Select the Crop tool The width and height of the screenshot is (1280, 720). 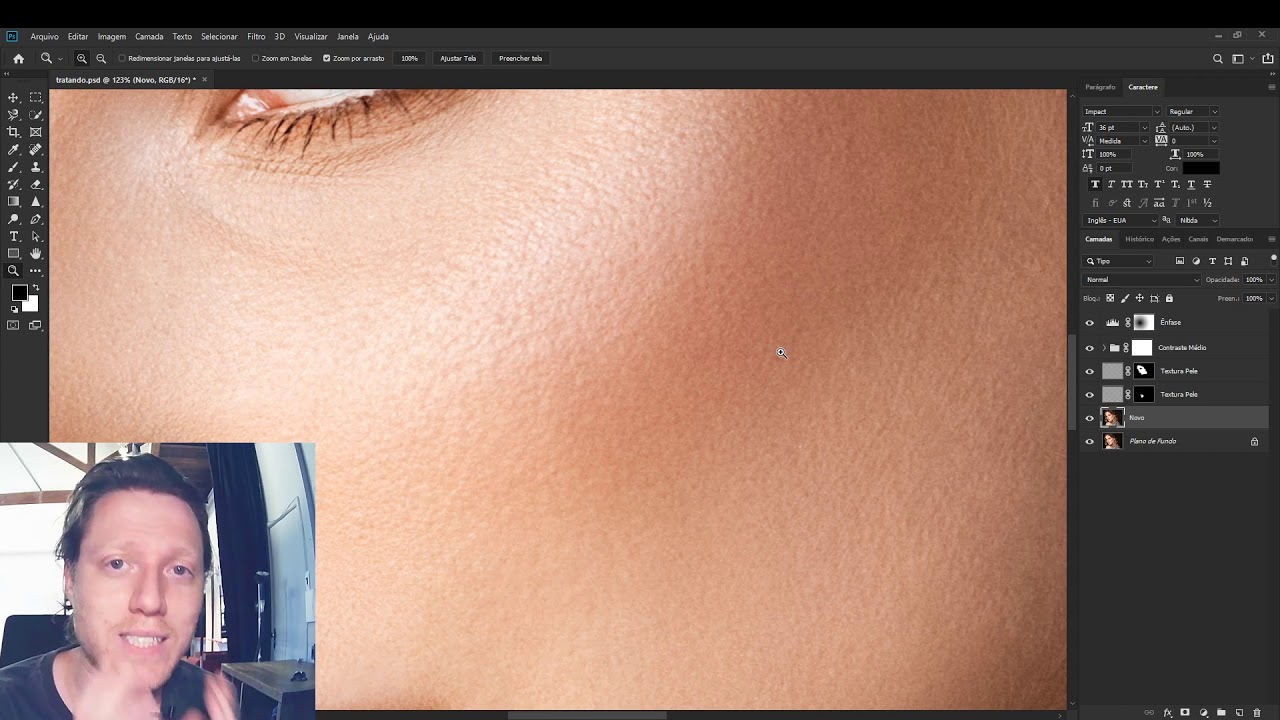14,132
